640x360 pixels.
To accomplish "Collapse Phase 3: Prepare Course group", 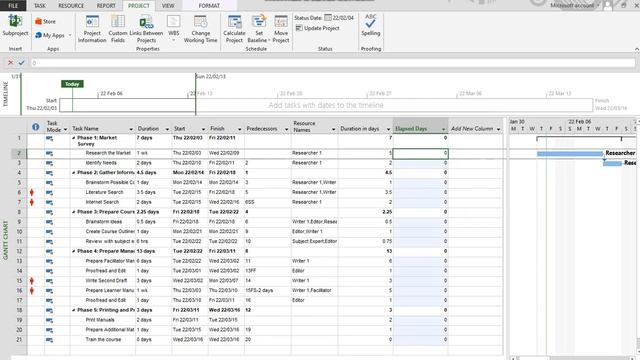I will (x=74, y=212).
